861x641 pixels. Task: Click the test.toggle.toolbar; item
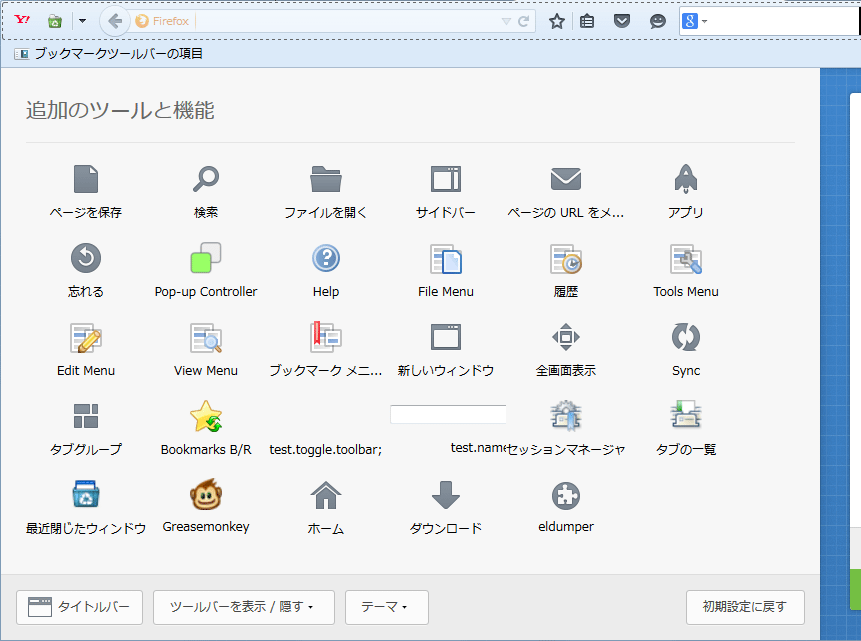[326, 449]
